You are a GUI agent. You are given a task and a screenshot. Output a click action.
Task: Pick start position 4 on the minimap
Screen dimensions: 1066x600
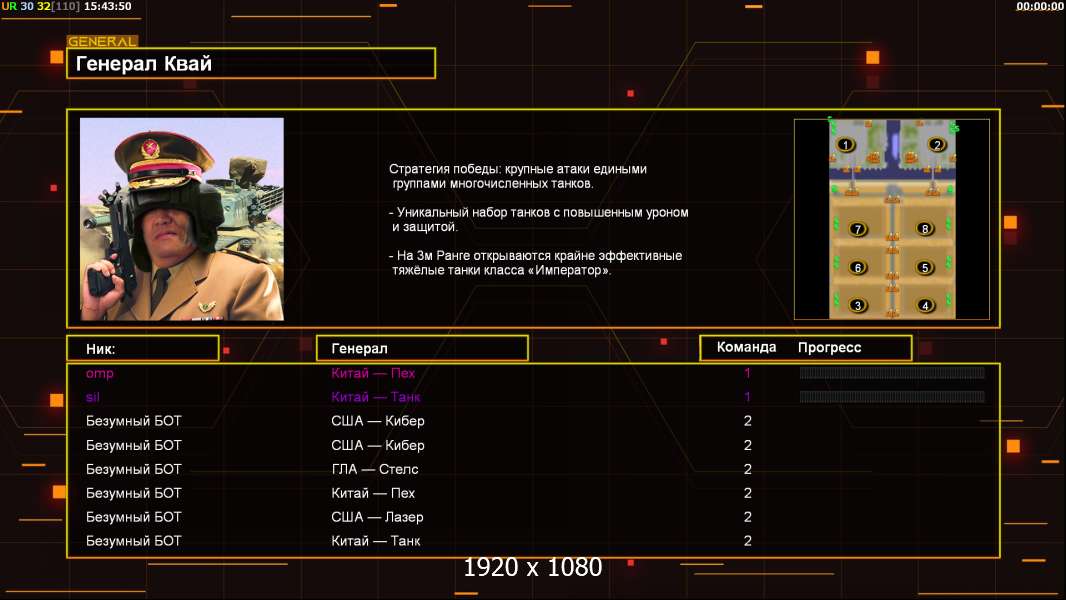(x=926, y=305)
